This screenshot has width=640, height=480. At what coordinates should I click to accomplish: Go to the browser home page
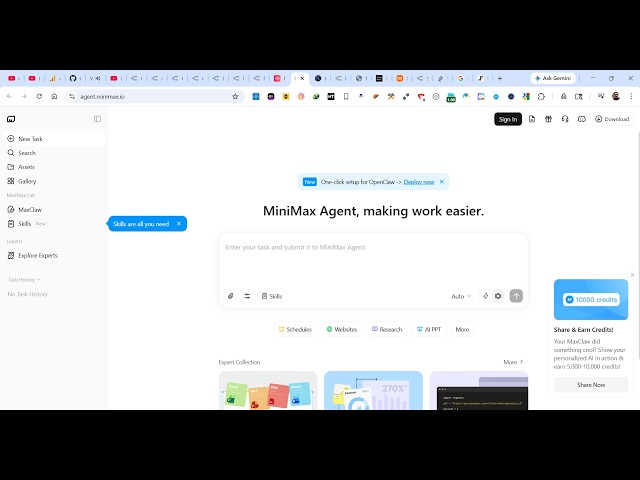[x=54, y=96]
